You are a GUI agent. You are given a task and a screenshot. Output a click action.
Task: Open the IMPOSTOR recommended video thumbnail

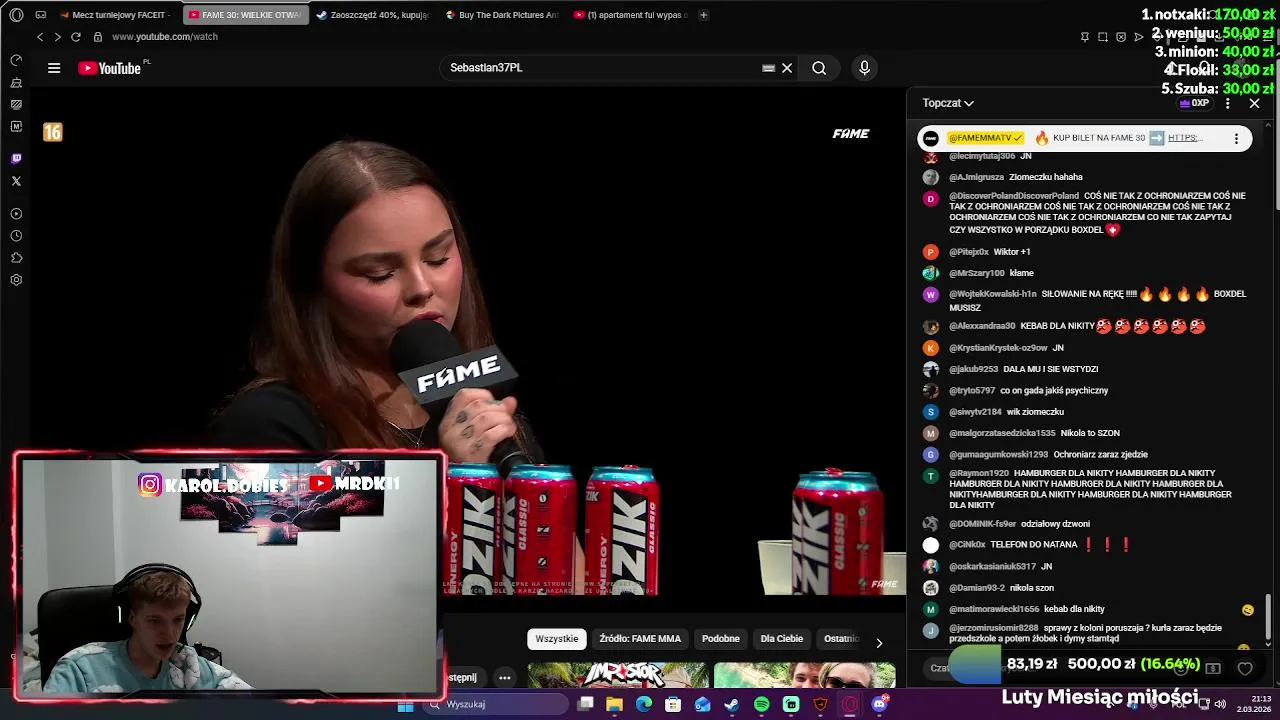tap(617, 675)
